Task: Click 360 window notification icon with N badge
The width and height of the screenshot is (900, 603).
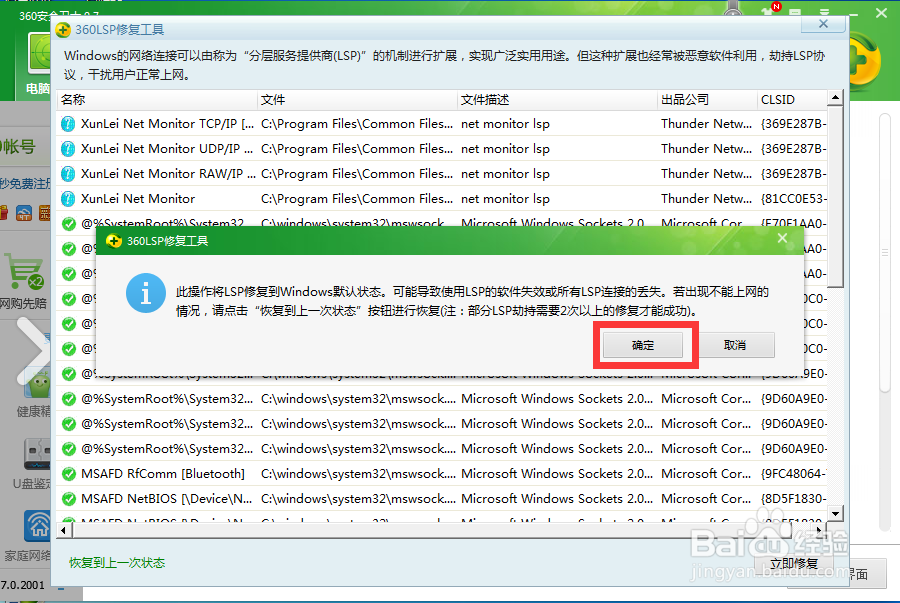Action: coord(770,10)
